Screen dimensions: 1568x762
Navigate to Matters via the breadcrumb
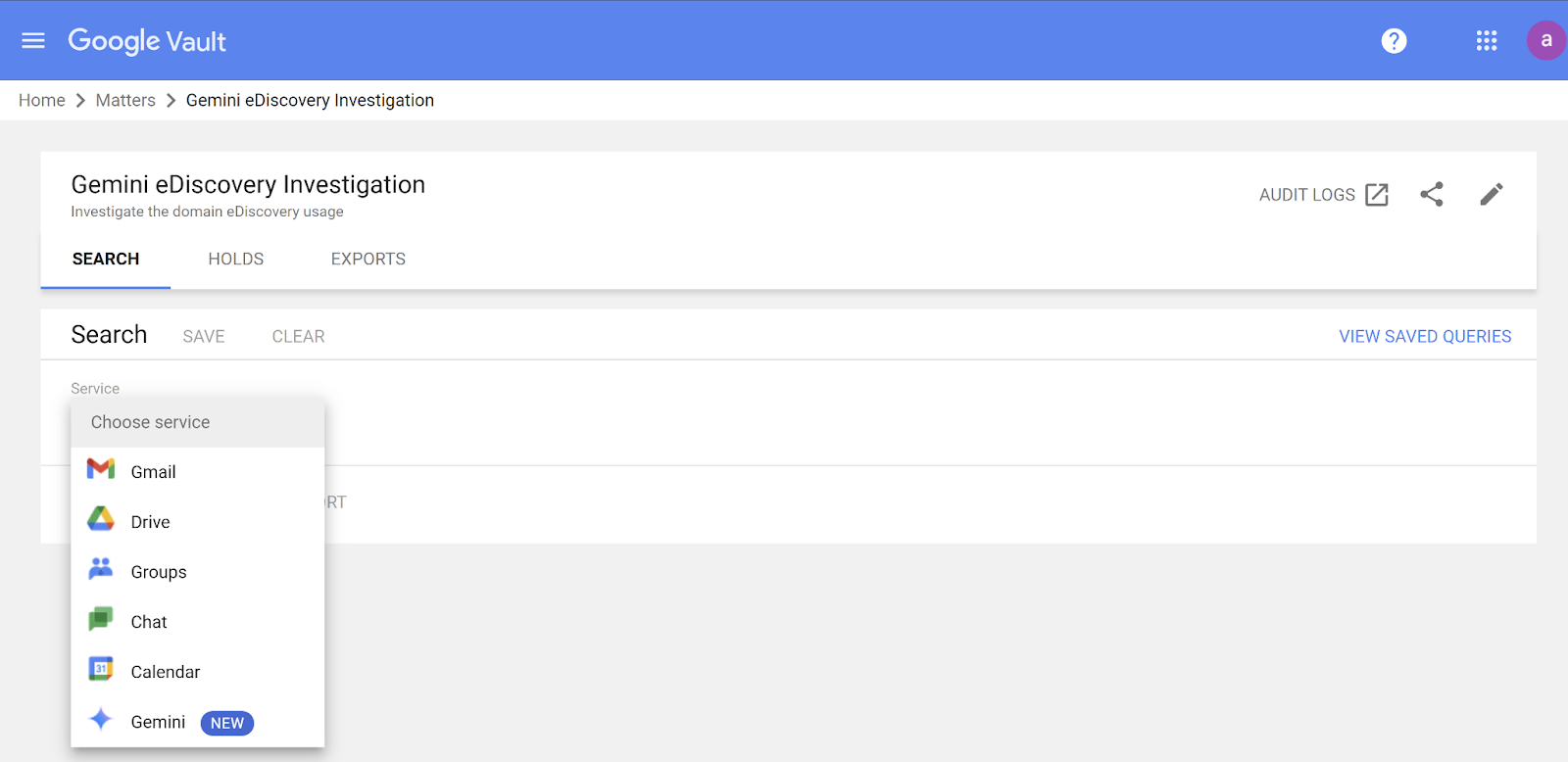[125, 100]
